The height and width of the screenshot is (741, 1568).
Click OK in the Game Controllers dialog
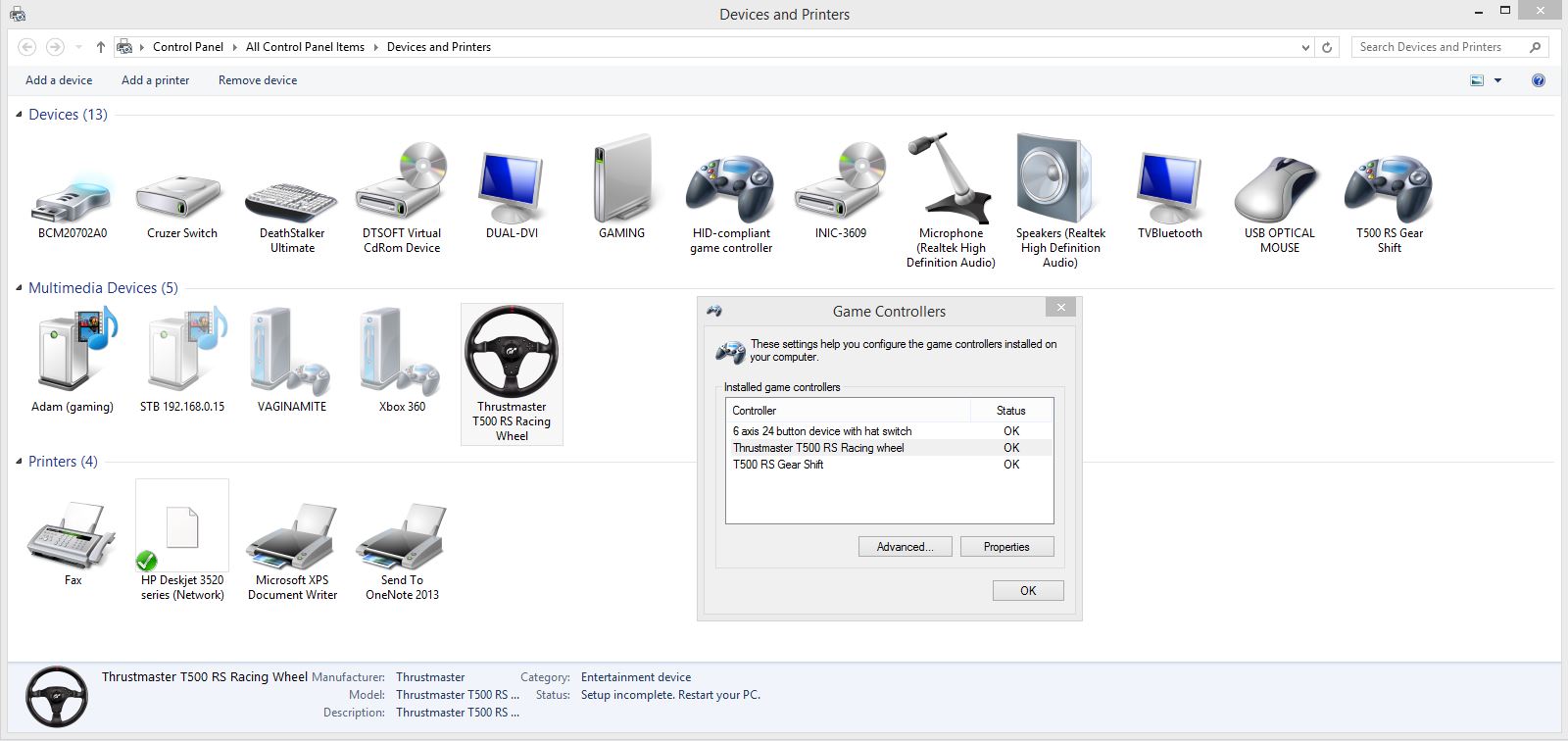[1028, 591]
